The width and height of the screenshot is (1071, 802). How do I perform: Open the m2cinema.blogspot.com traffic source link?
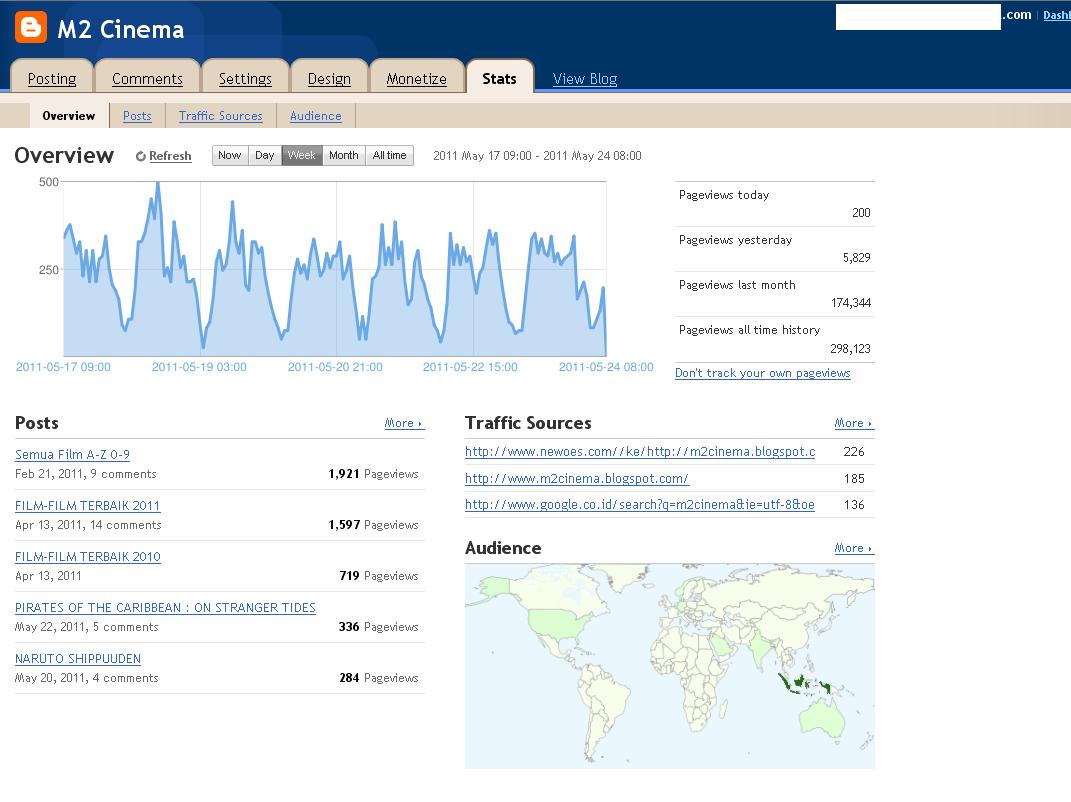point(576,479)
